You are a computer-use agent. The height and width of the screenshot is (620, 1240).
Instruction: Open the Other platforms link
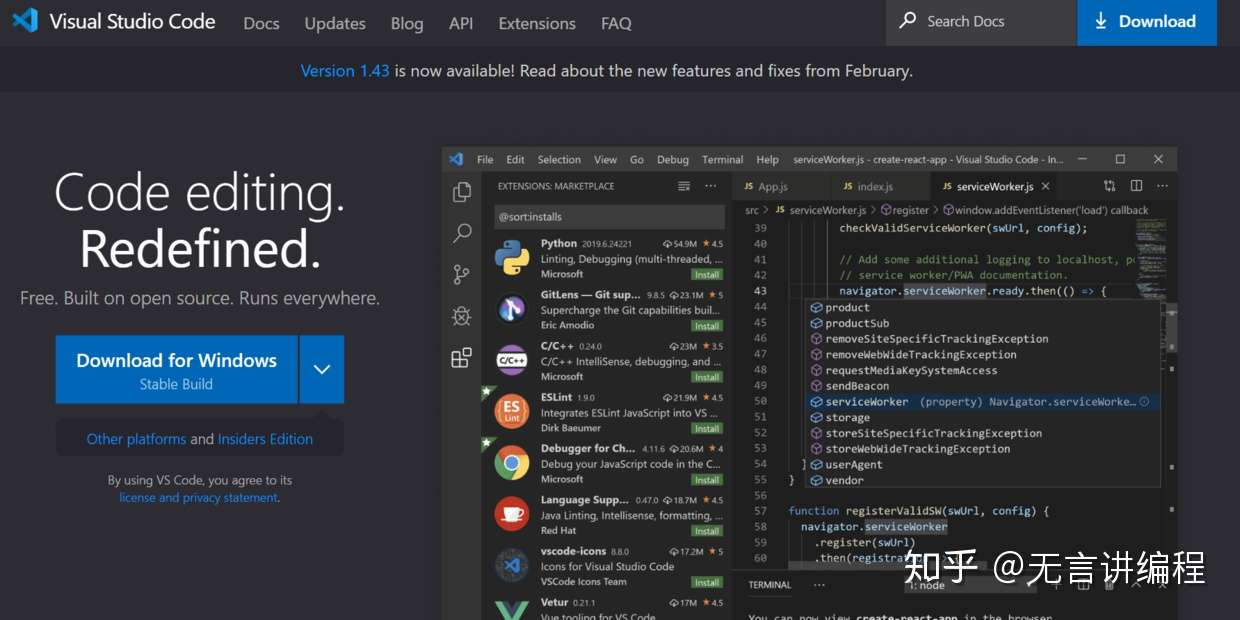pyautogui.click(x=136, y=439)
